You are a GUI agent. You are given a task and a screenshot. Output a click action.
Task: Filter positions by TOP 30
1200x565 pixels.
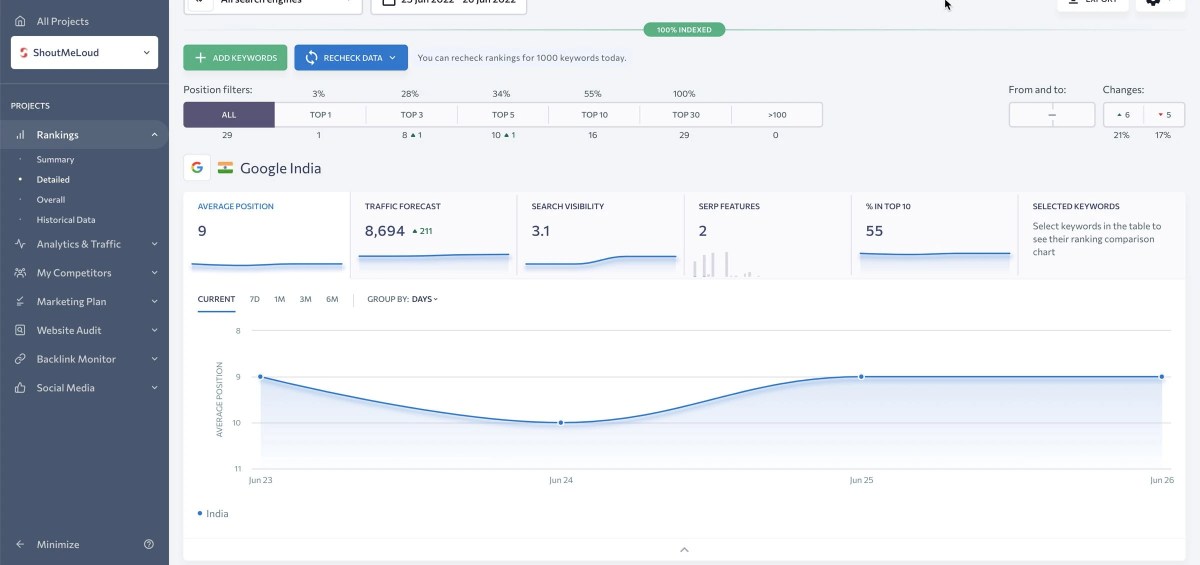pos(686,115)
